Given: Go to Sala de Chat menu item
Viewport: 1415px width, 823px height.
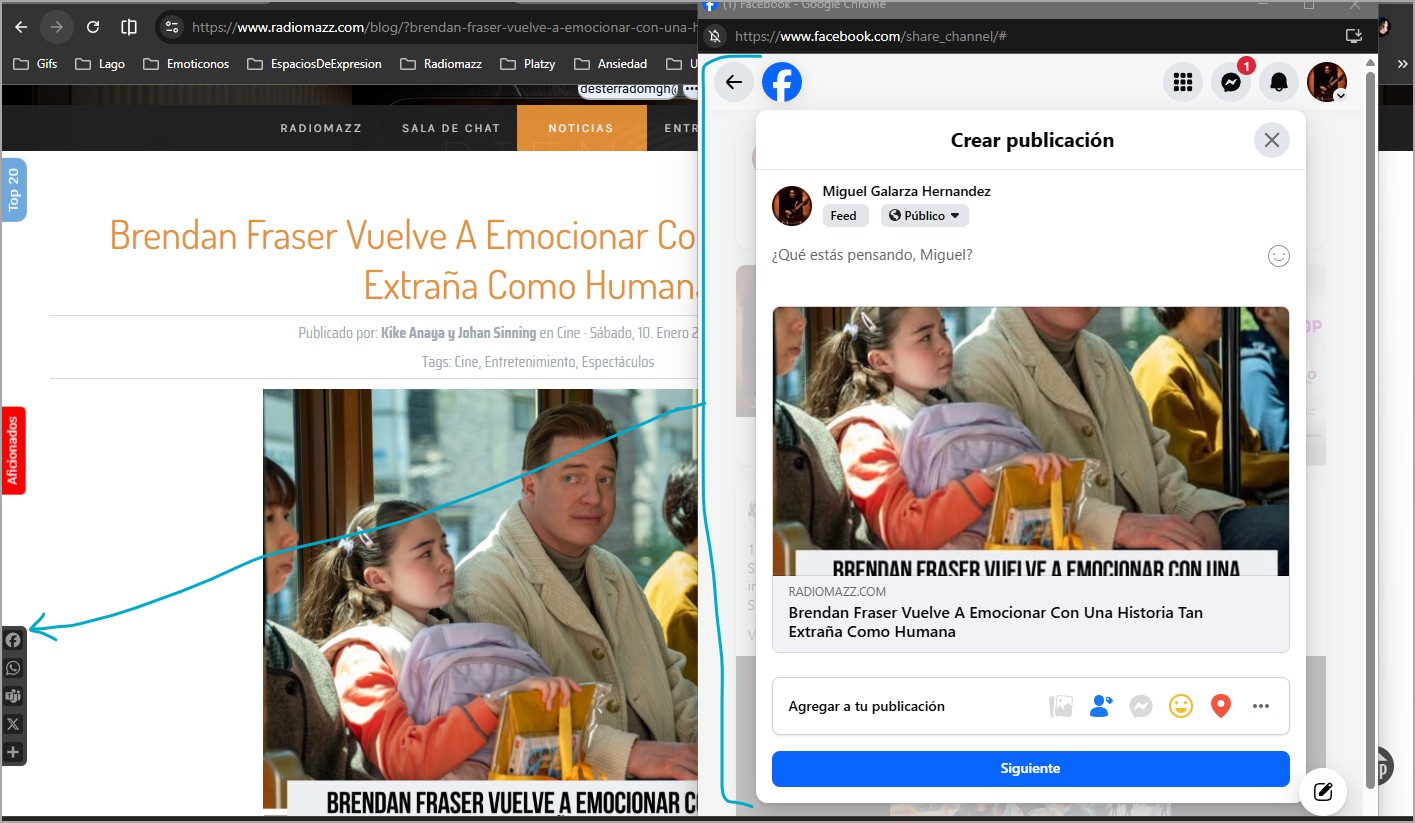Looking at the screenshot, I should (451, 128).
